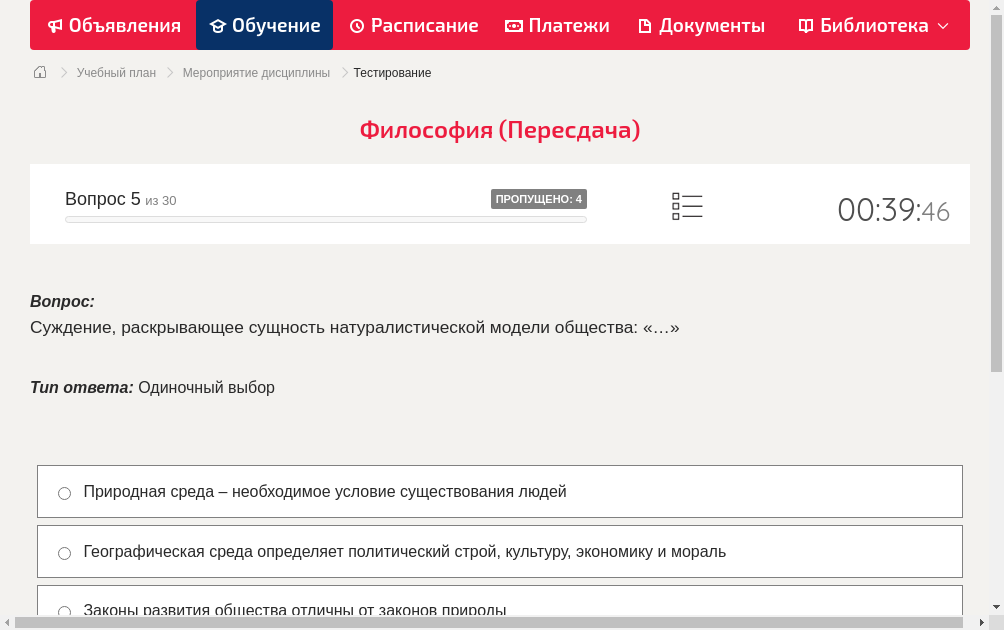Select answer Природная среда – необходимое условие
This screenshot has width=1004, height=630.
click(500, 492)
